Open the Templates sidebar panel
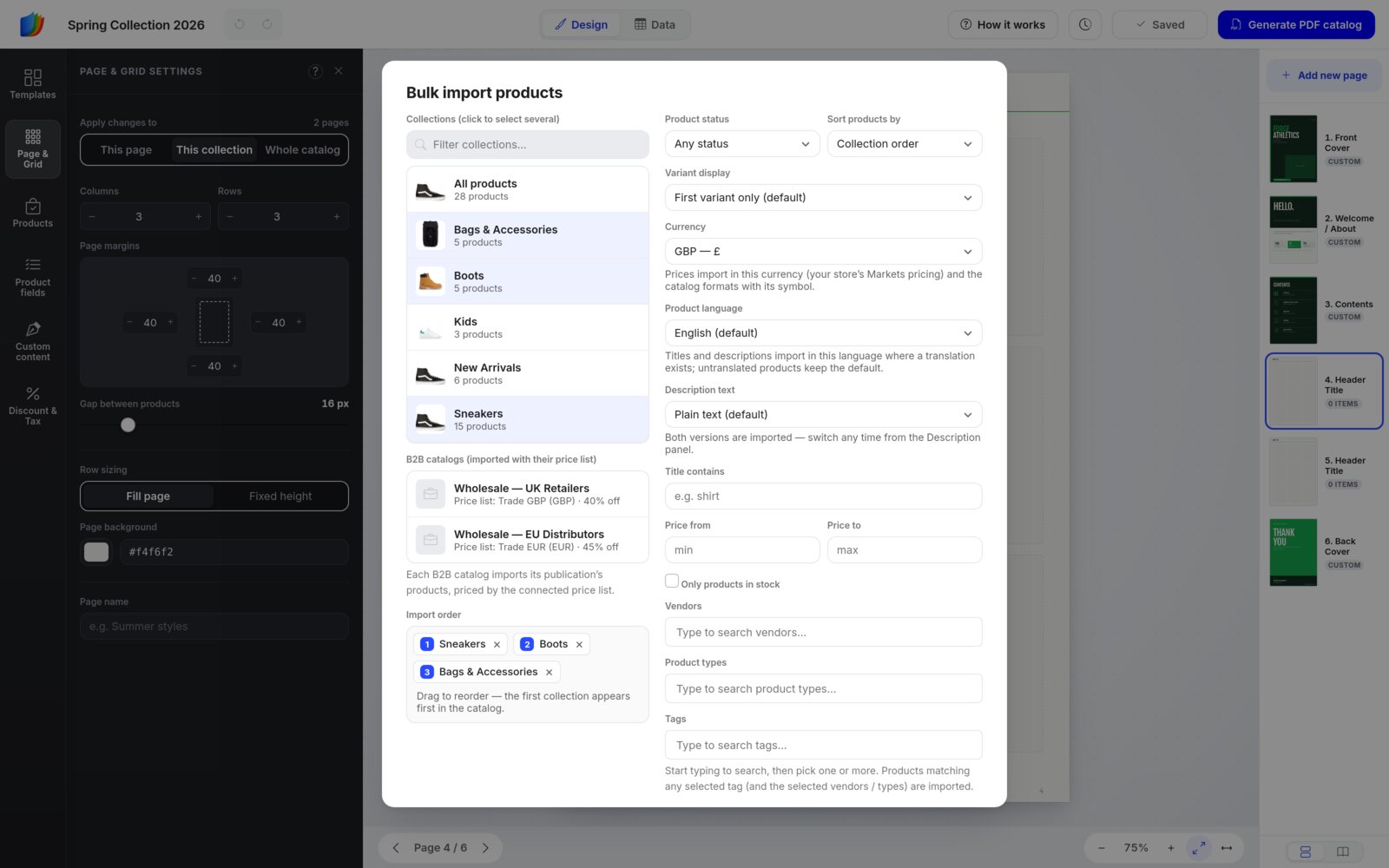Viewport: 1389px width, 868px height. [33, 84]
